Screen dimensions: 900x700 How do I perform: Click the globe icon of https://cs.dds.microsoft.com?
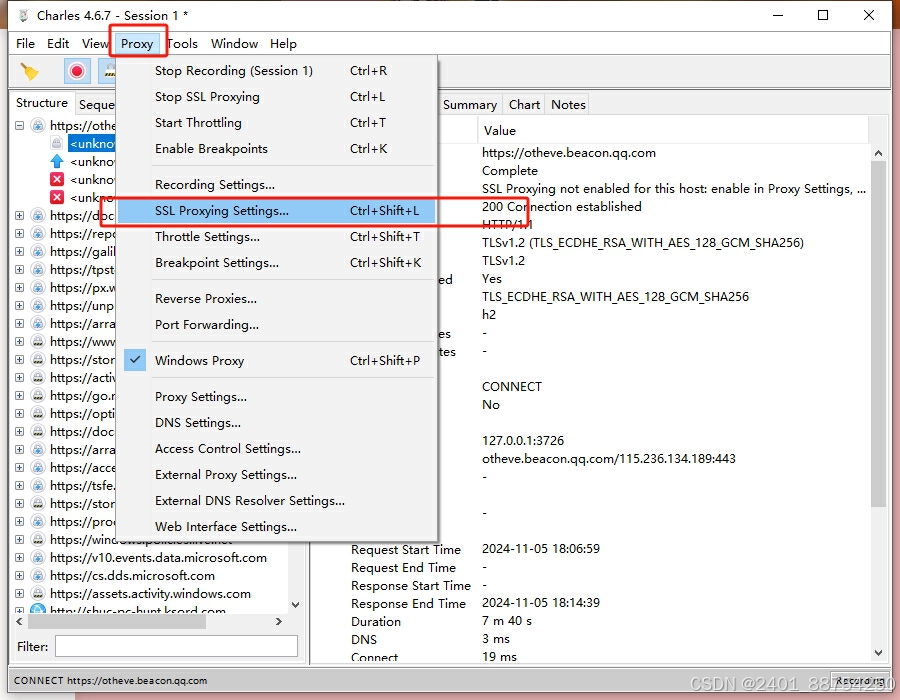tap(38, 575)
